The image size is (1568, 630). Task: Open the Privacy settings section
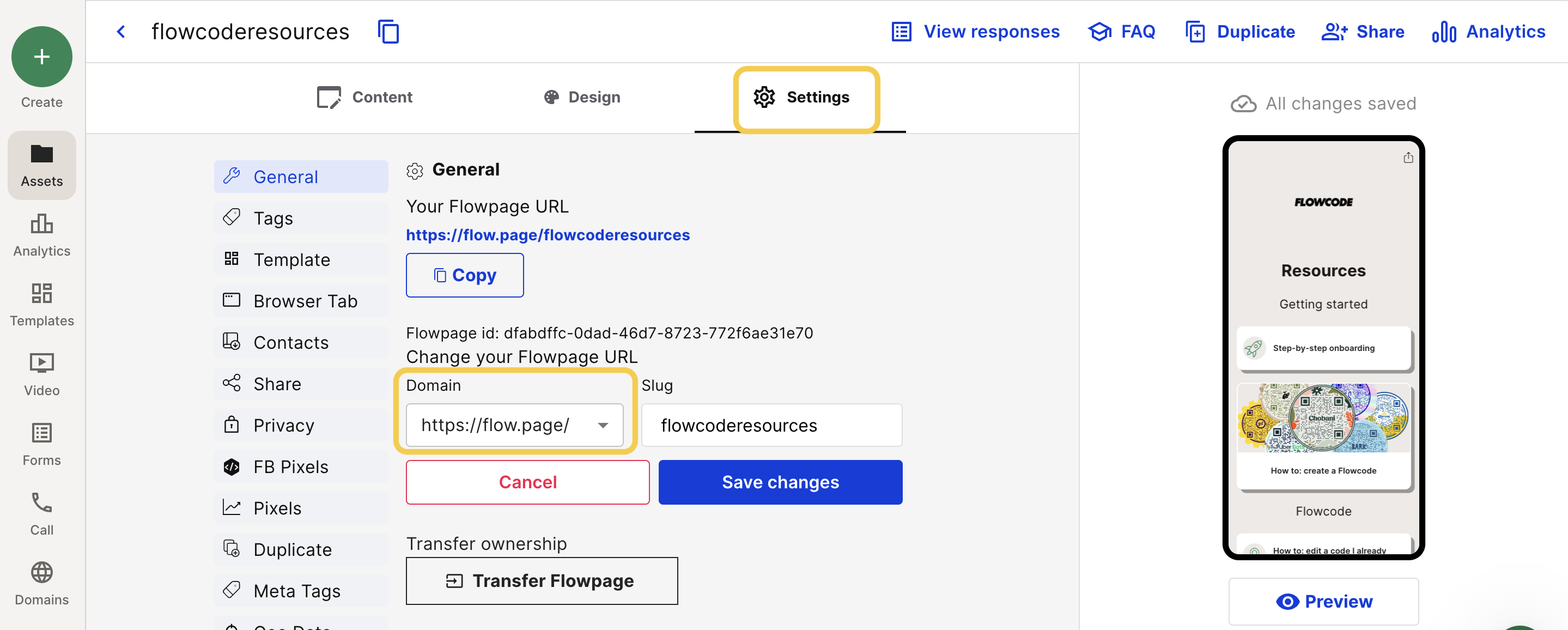tap(301, 425)
